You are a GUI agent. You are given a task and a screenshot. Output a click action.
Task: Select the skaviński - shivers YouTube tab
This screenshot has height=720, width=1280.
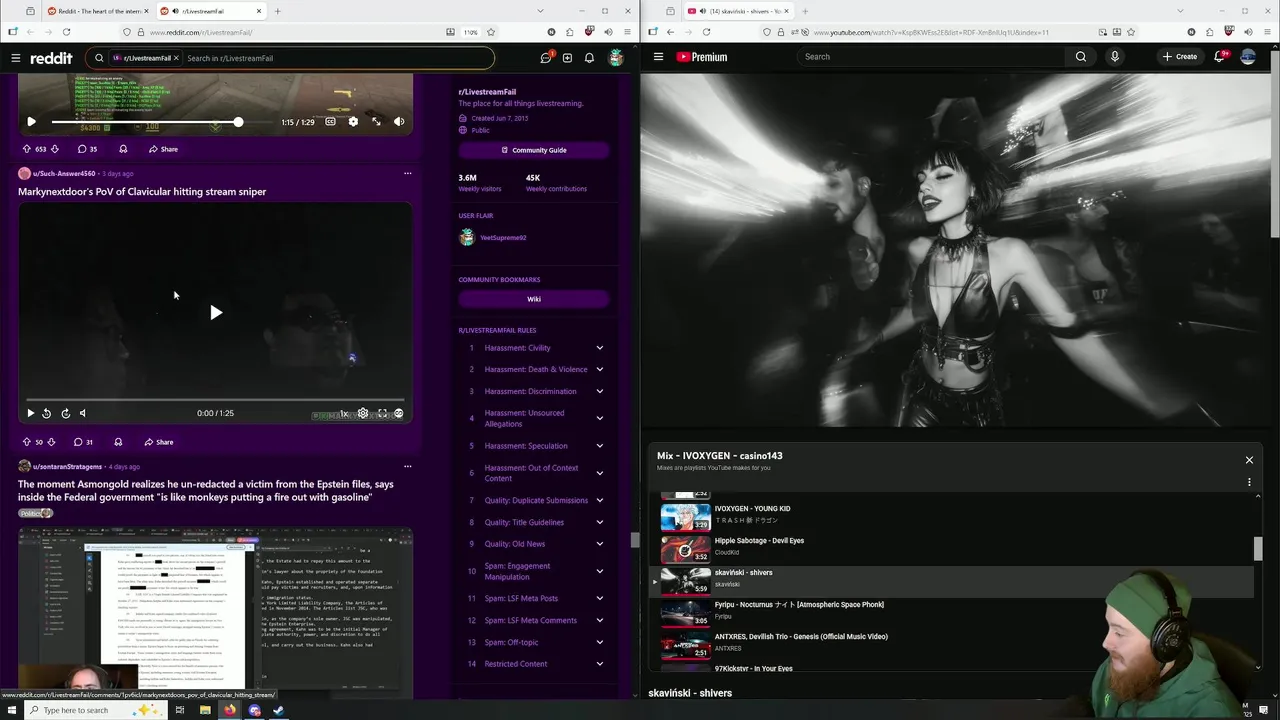738,11
